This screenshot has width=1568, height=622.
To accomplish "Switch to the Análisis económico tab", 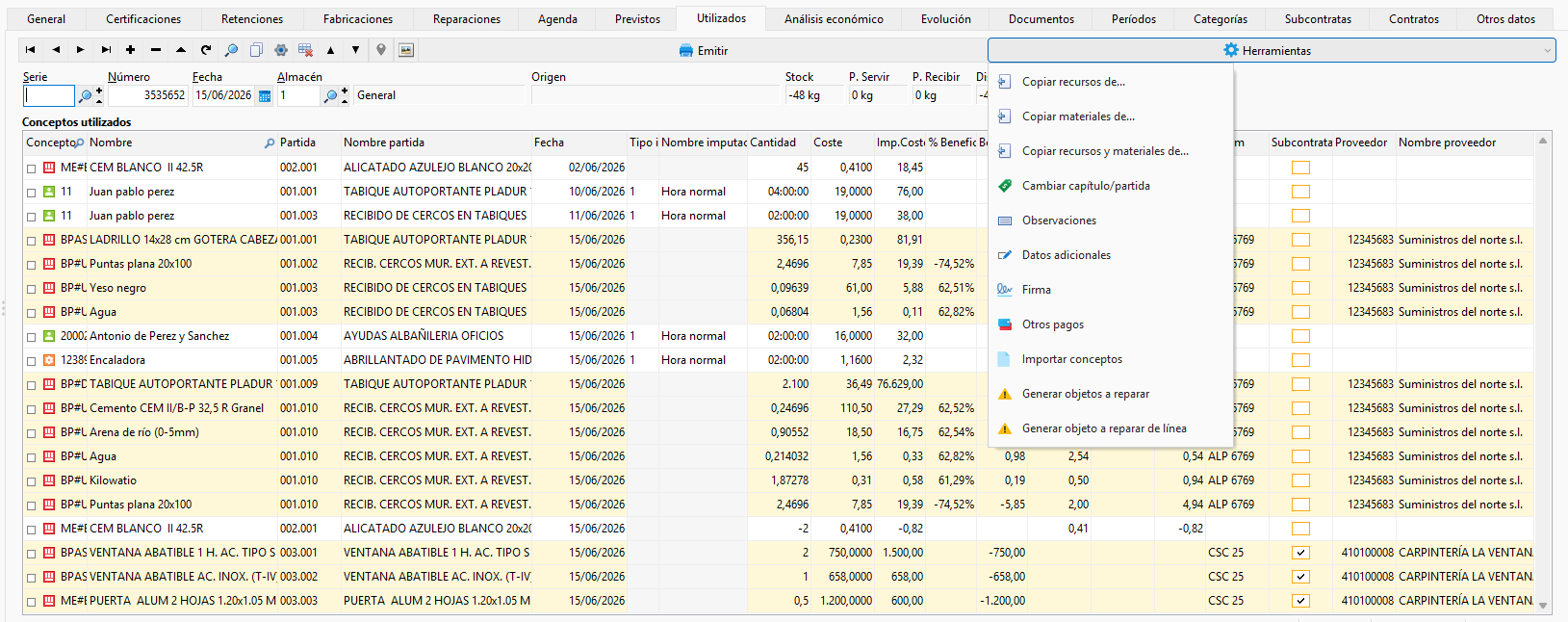I will [x=834, y=19].
